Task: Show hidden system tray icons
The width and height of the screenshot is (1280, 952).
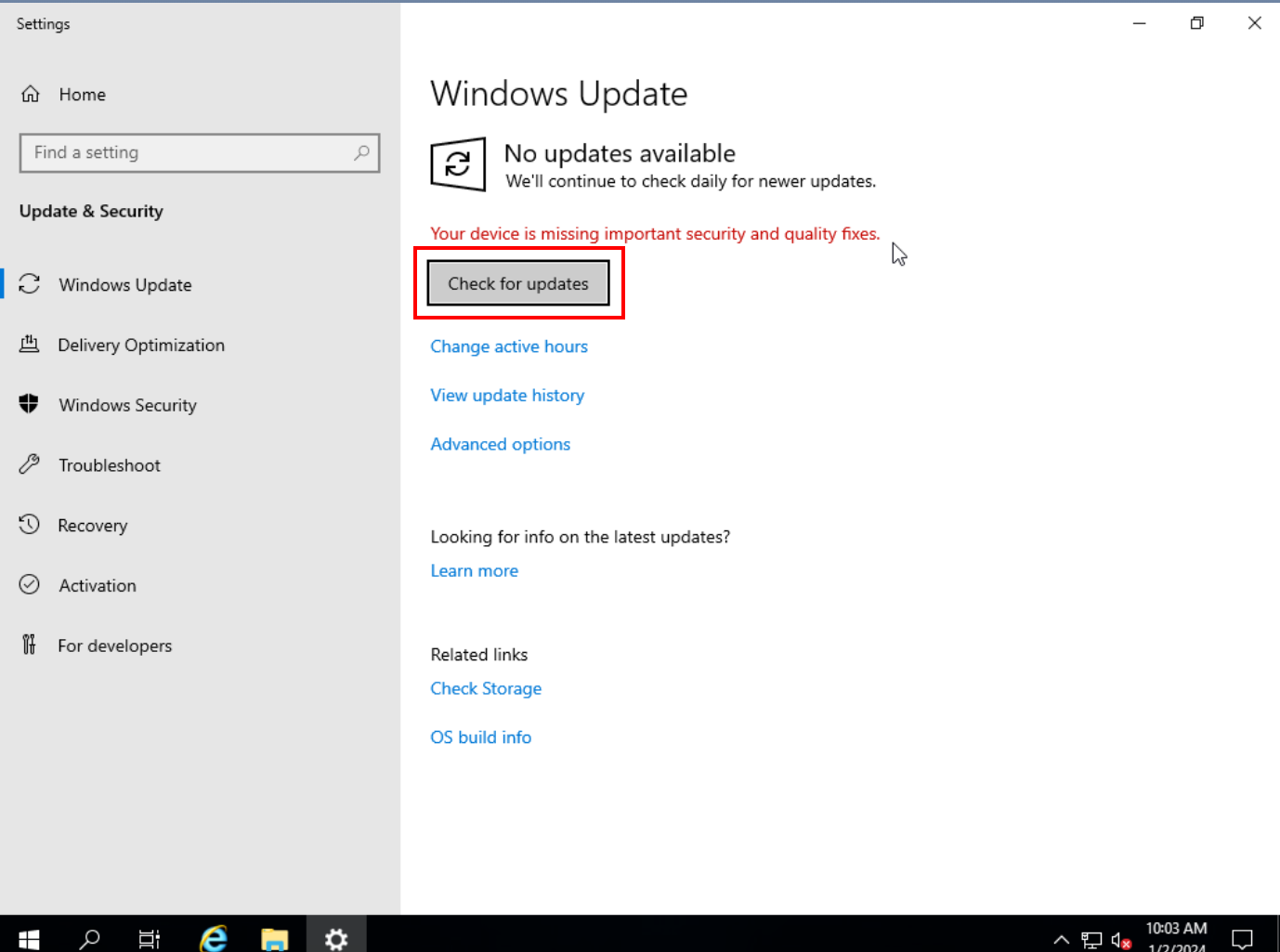Action: [1061, 940]
